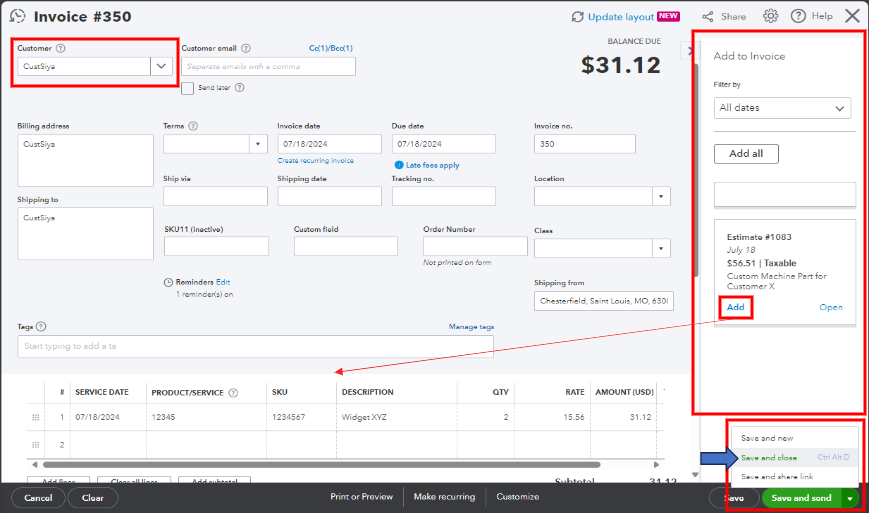The width and height of the screenshot is (869, 513).
Task: Open the Class dropdown
Action: [x=661, y=248]
